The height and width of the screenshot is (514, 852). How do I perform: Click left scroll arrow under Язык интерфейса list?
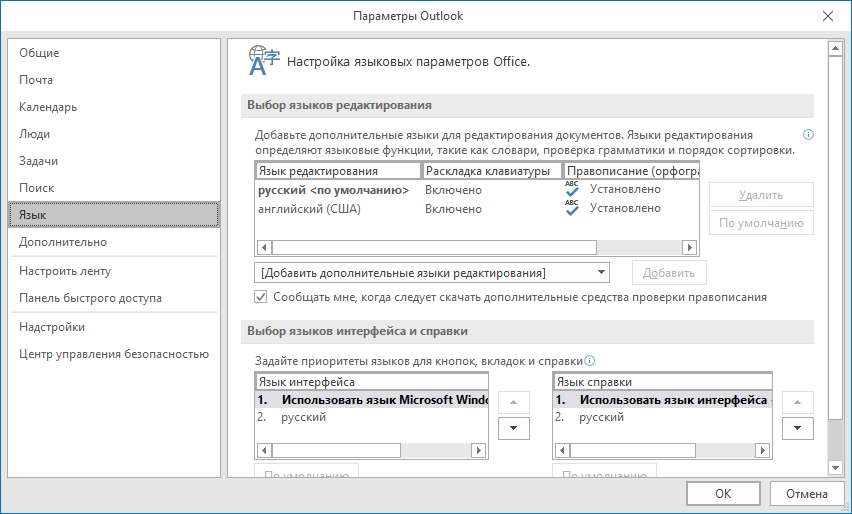(265, 450)
